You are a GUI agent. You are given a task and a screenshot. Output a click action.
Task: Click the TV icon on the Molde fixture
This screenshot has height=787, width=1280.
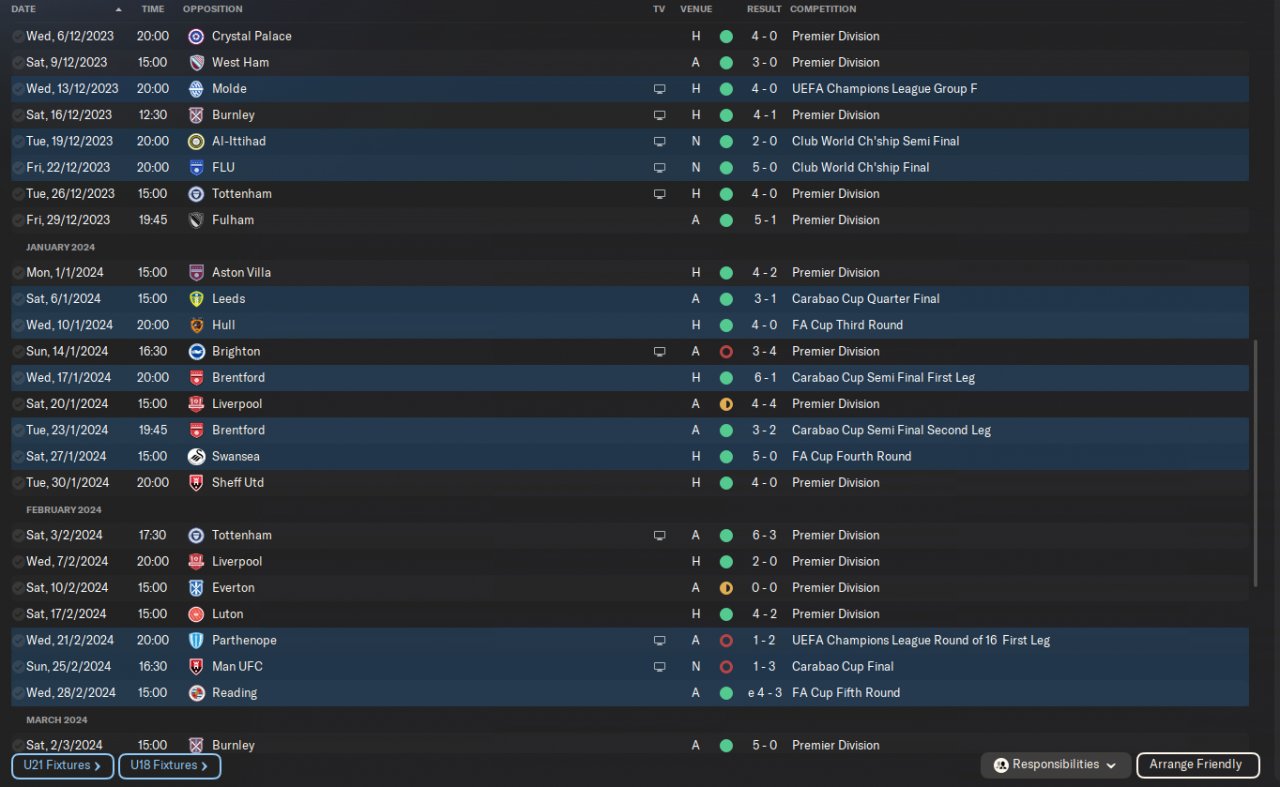[659, 89]
